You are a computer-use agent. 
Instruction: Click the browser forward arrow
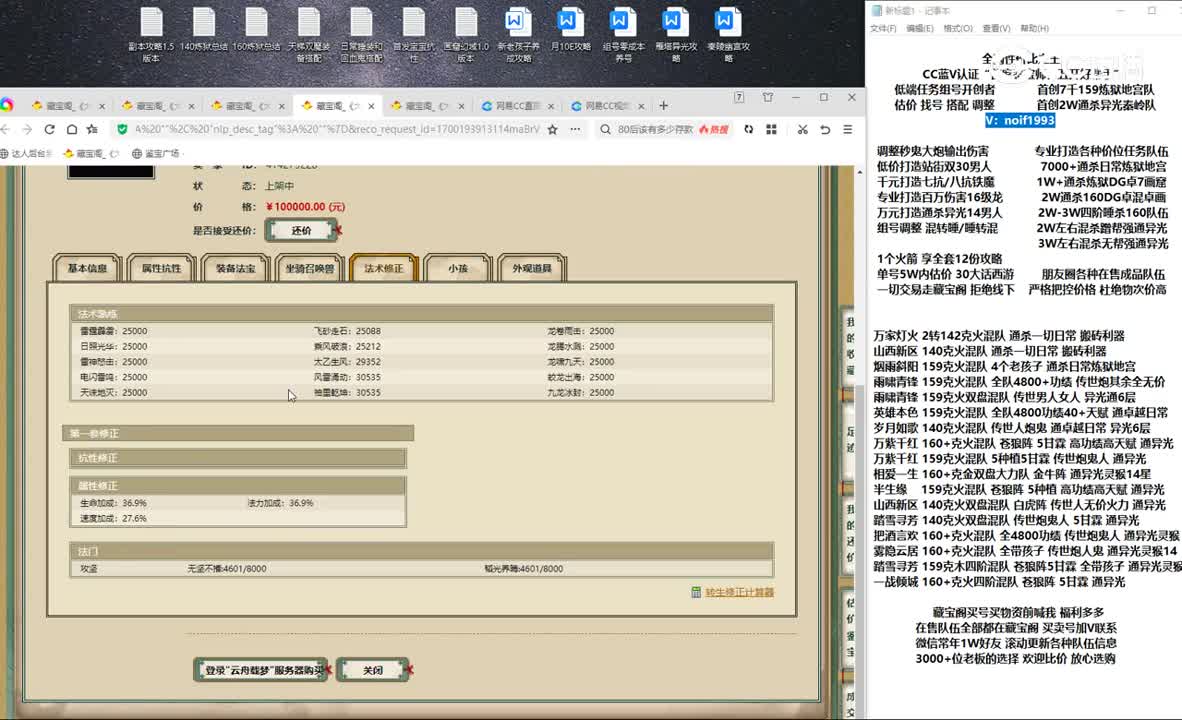[27, 130]
